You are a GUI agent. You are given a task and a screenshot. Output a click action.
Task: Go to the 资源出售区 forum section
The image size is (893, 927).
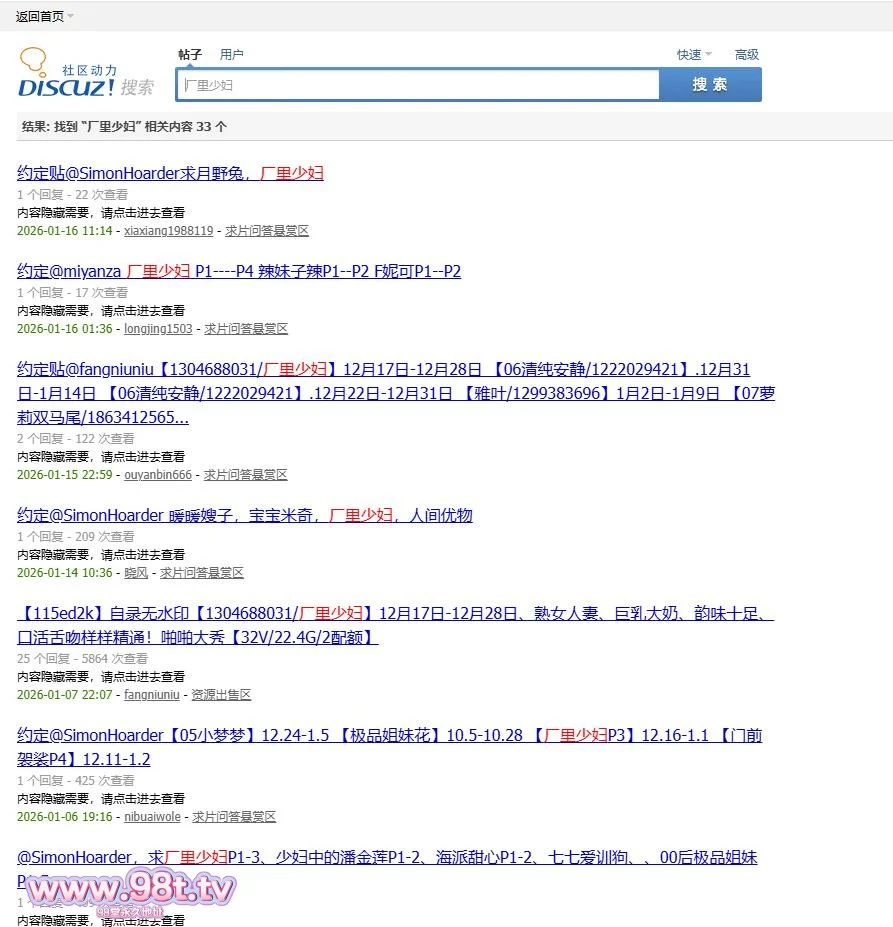(221, 695)
